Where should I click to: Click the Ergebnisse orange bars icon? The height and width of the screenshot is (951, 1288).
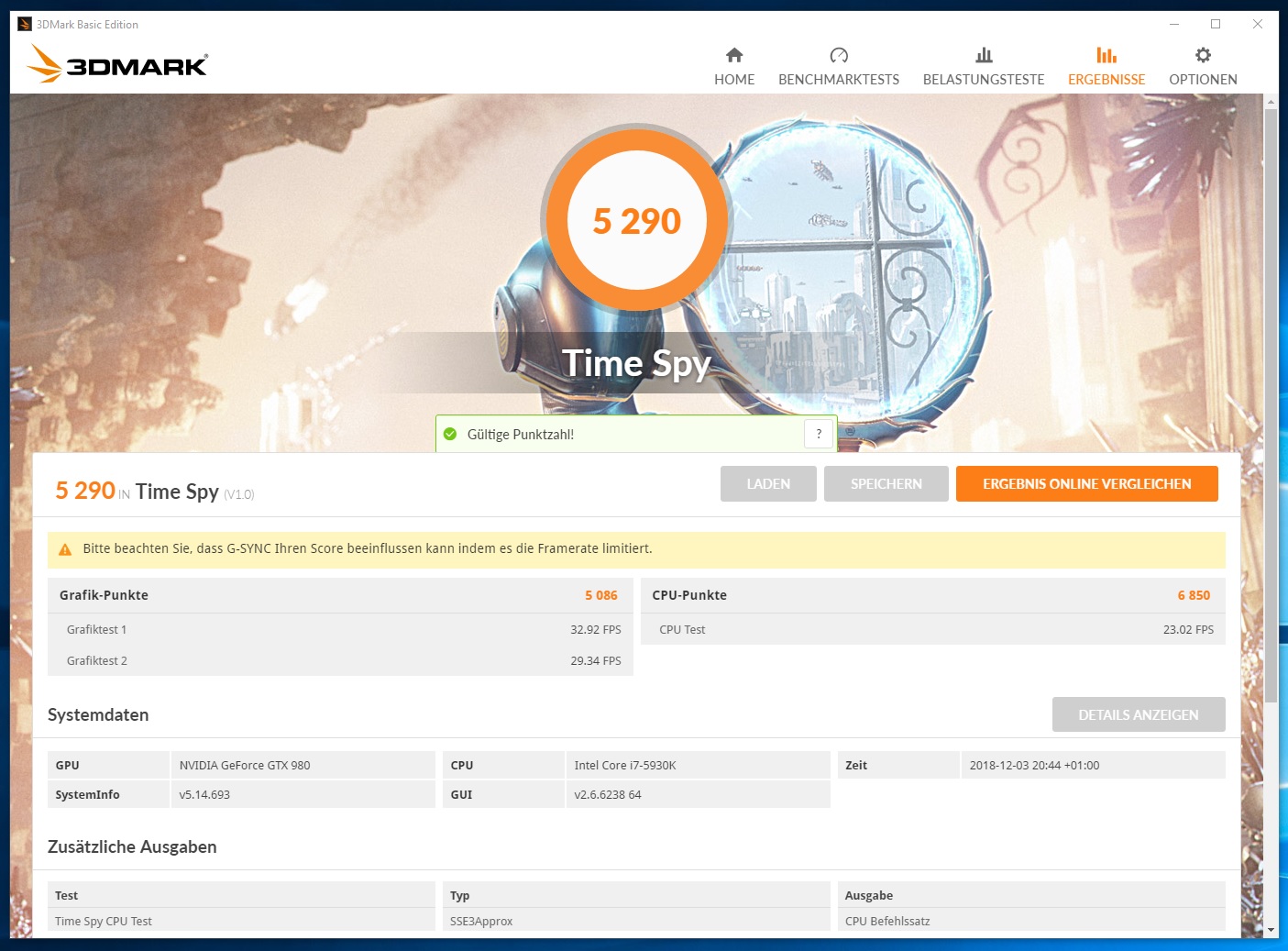click(x=1106, y=55)
